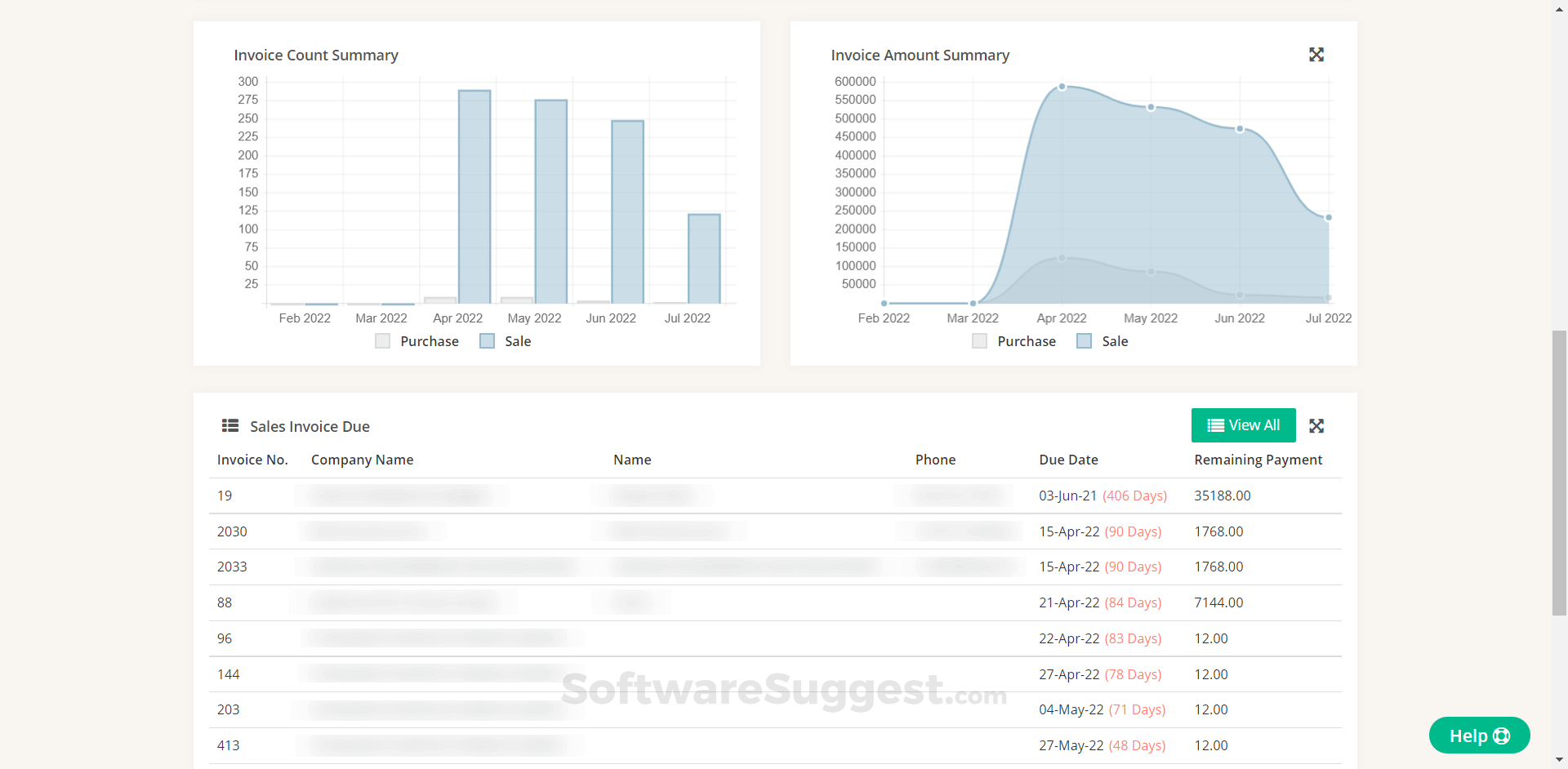1568x769 pixels.
Task: Toggle Purchase legend in Invoice Count chart
Action: [416, 341]
